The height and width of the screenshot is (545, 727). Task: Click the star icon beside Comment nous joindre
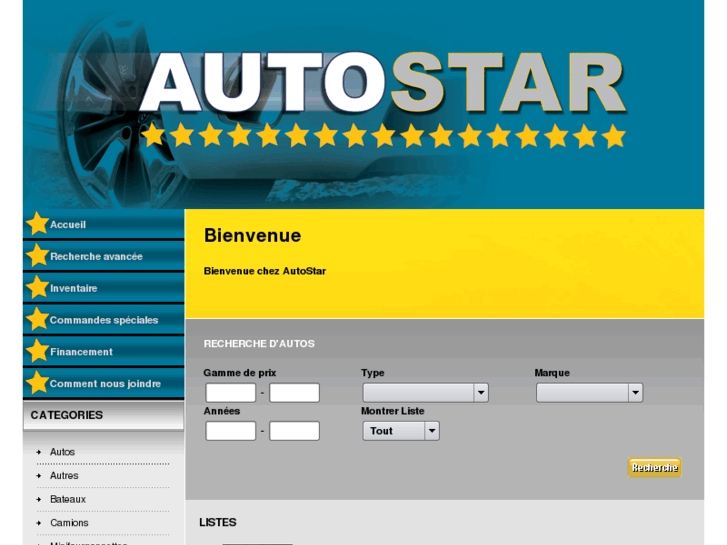38,383
